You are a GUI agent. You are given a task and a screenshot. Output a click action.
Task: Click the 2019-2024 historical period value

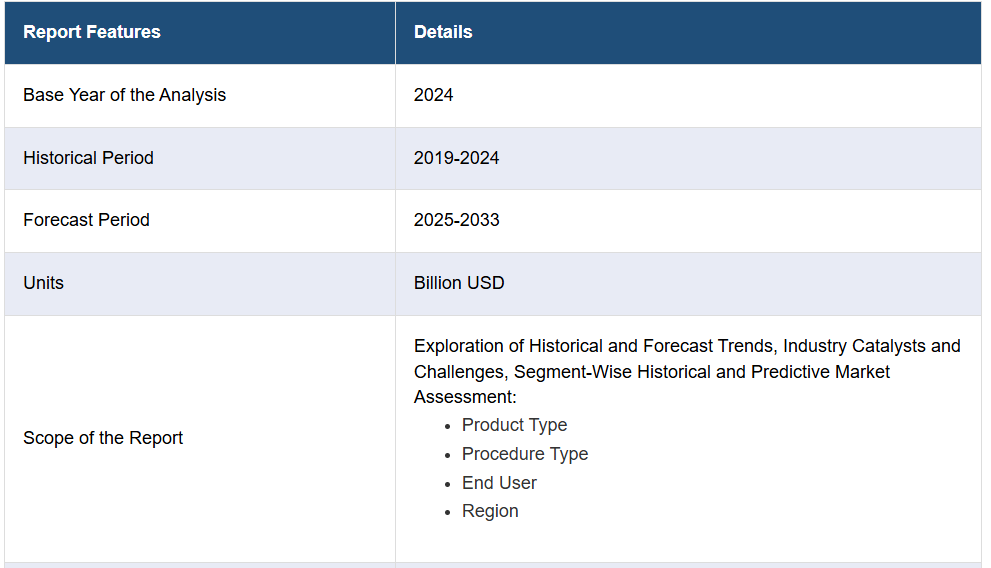[x=456, y=157]
